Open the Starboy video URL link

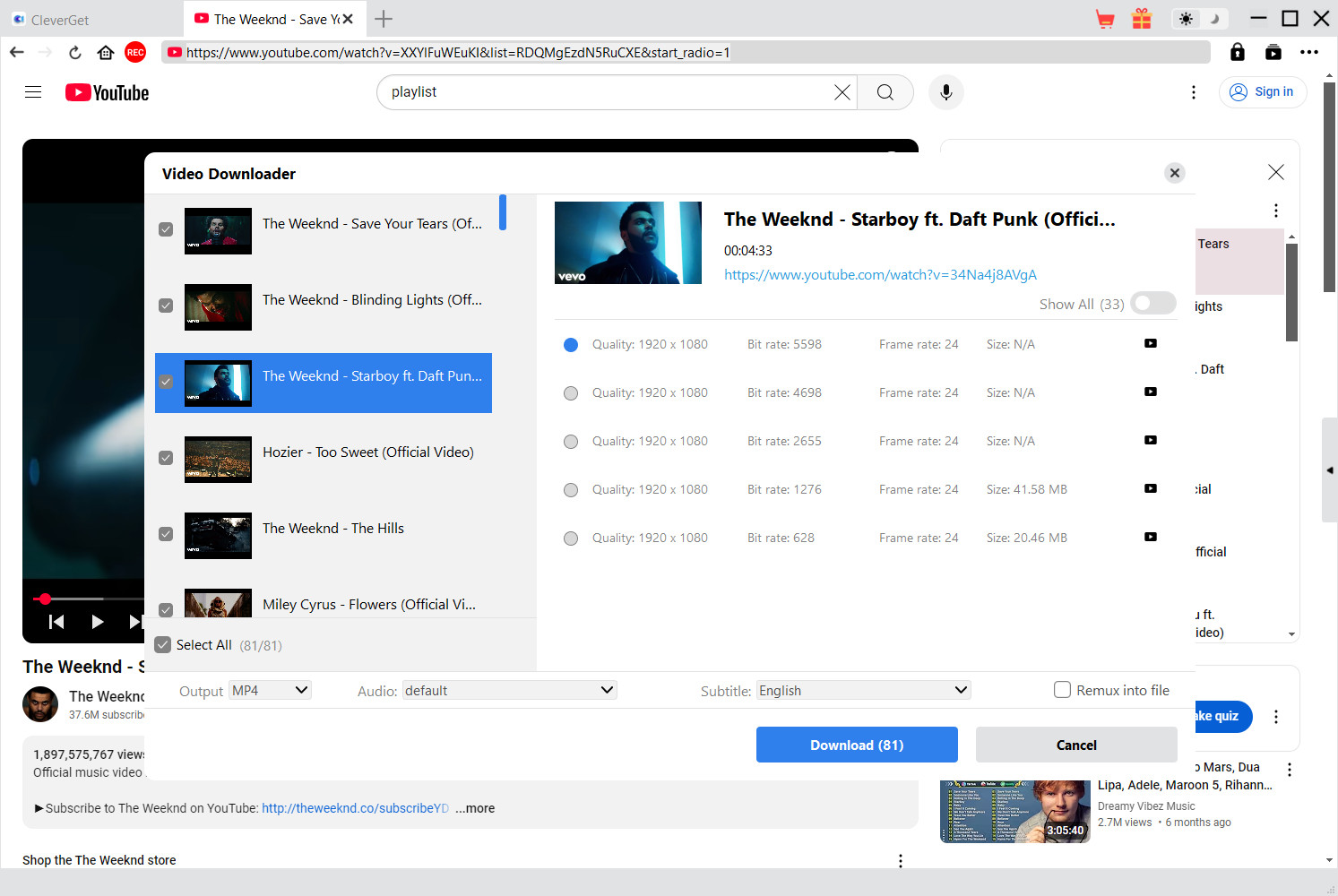point(880,274)
